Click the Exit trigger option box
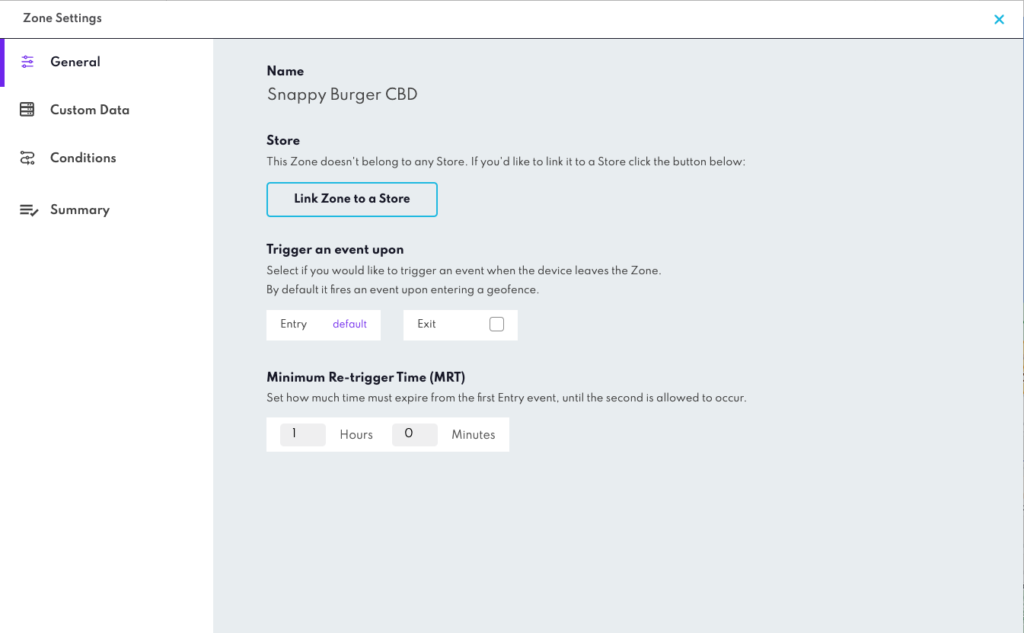This screenshot has height=633, width=1024. pos(460,325)
